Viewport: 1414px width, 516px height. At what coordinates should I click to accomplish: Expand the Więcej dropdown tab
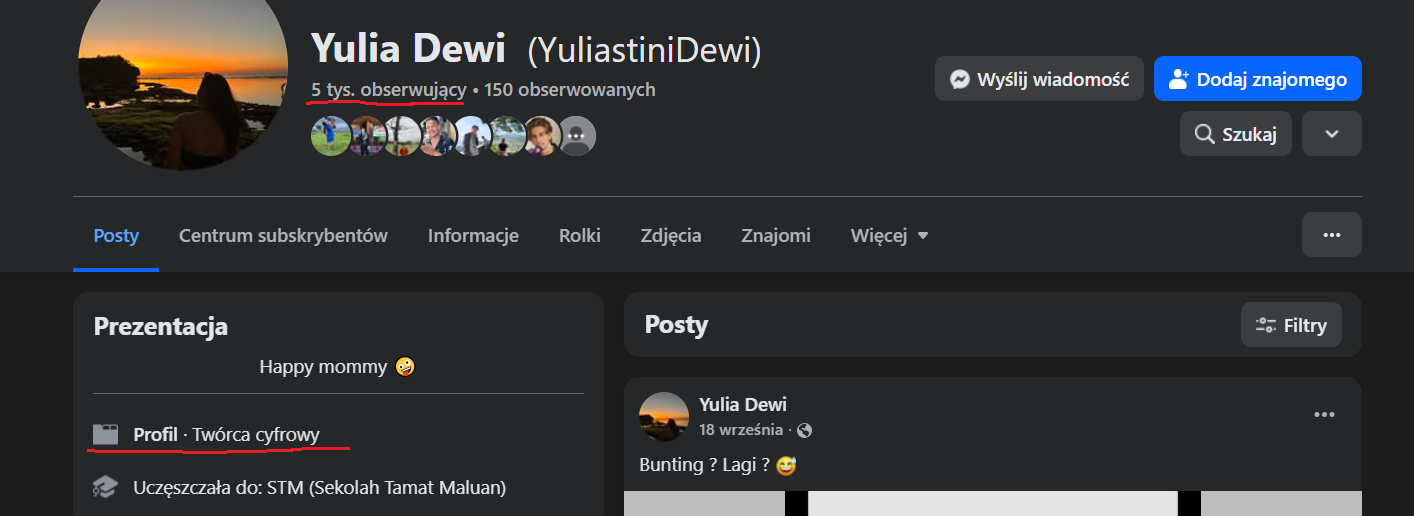pyautogui.click(x=889, y=236)
